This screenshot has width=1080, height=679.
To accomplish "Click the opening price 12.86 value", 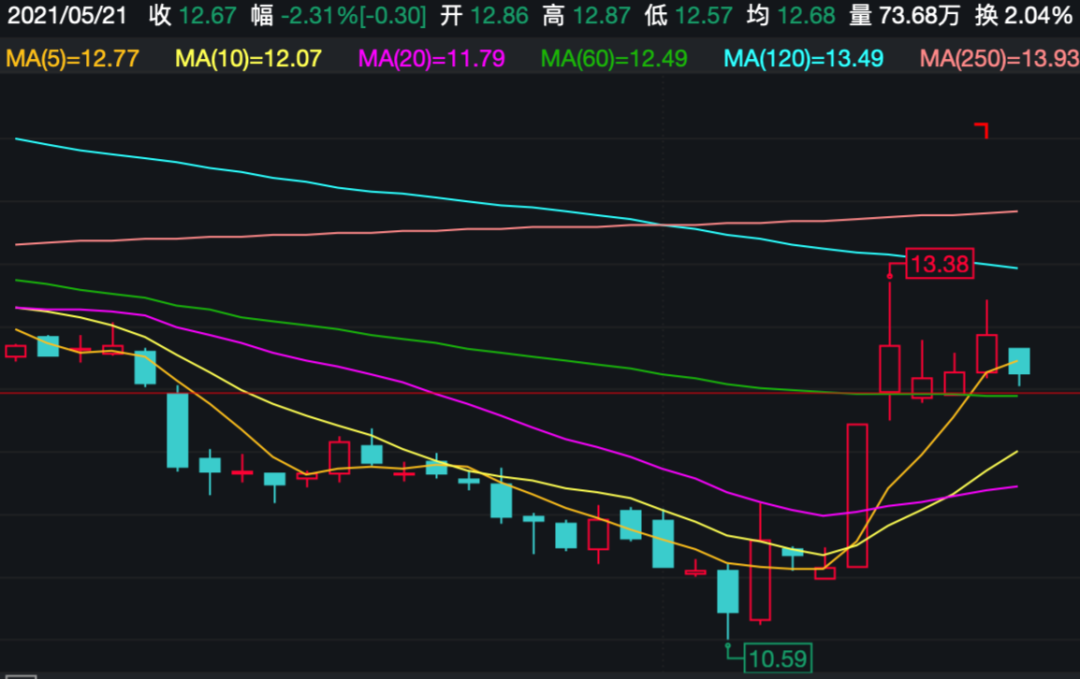I will click(x=497, y=16).
